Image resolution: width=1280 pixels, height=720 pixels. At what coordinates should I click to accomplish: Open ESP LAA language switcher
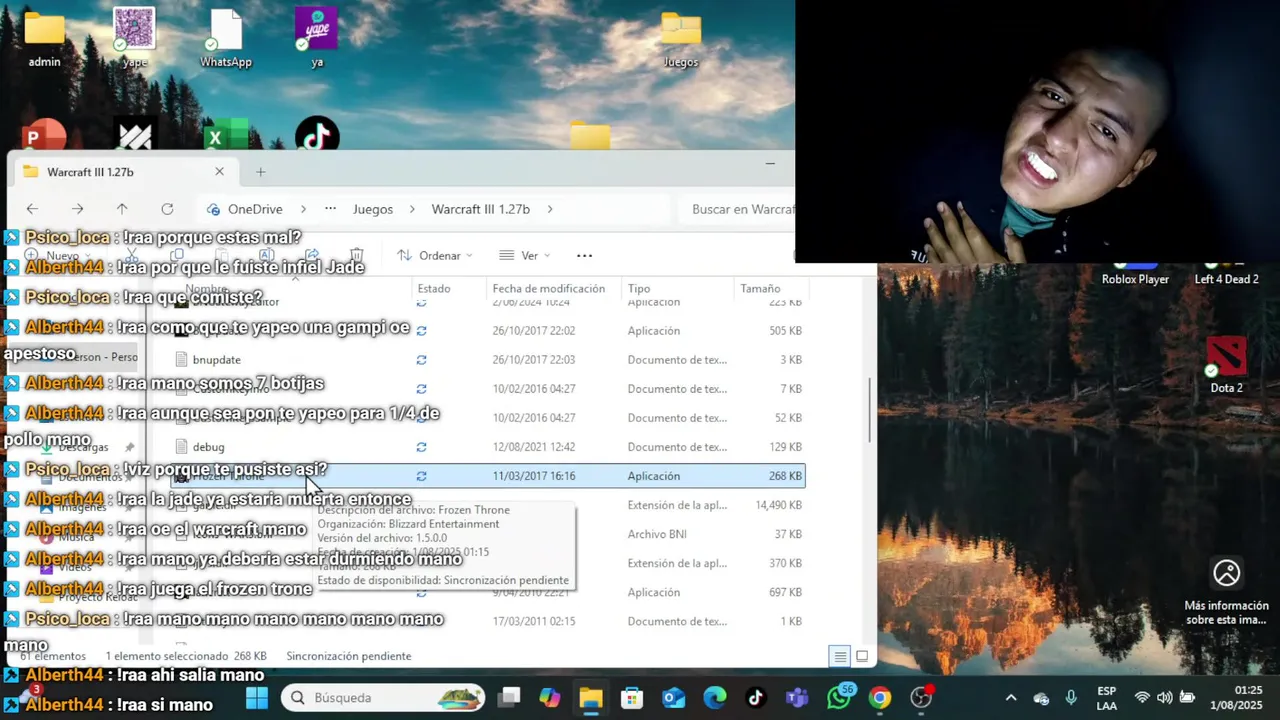1107,698
